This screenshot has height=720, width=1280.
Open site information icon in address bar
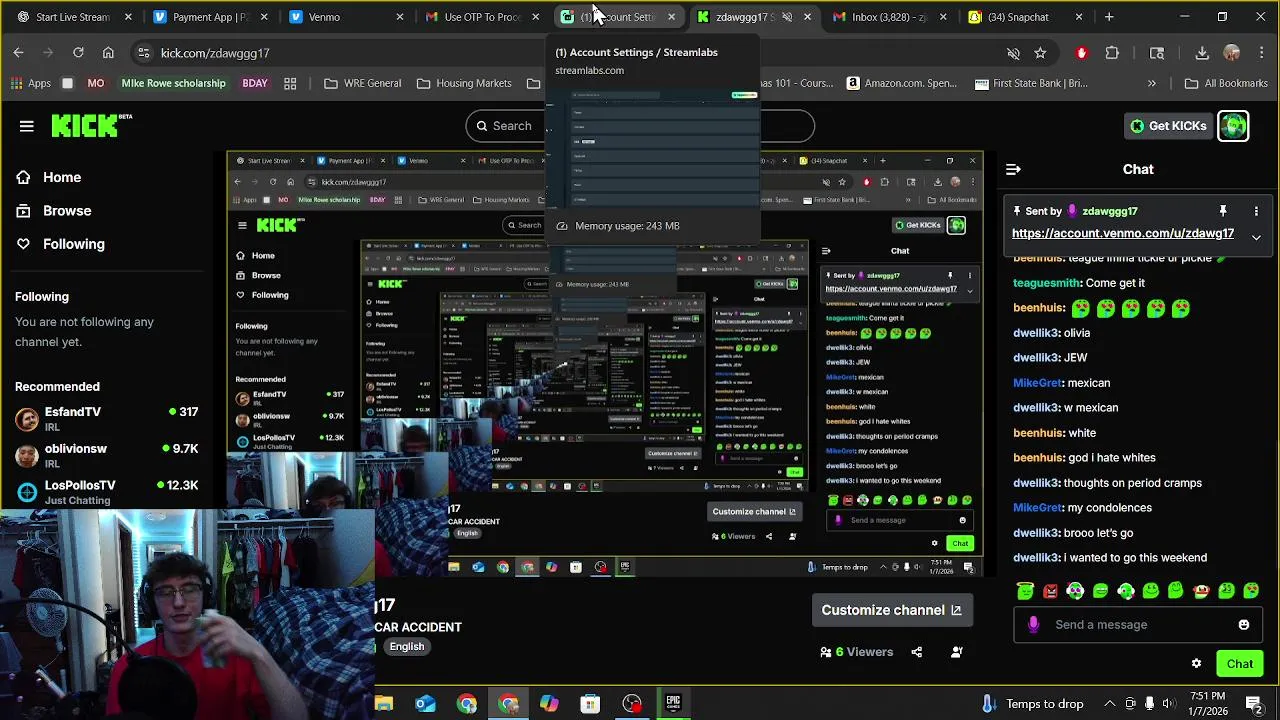tap(143, 53)
